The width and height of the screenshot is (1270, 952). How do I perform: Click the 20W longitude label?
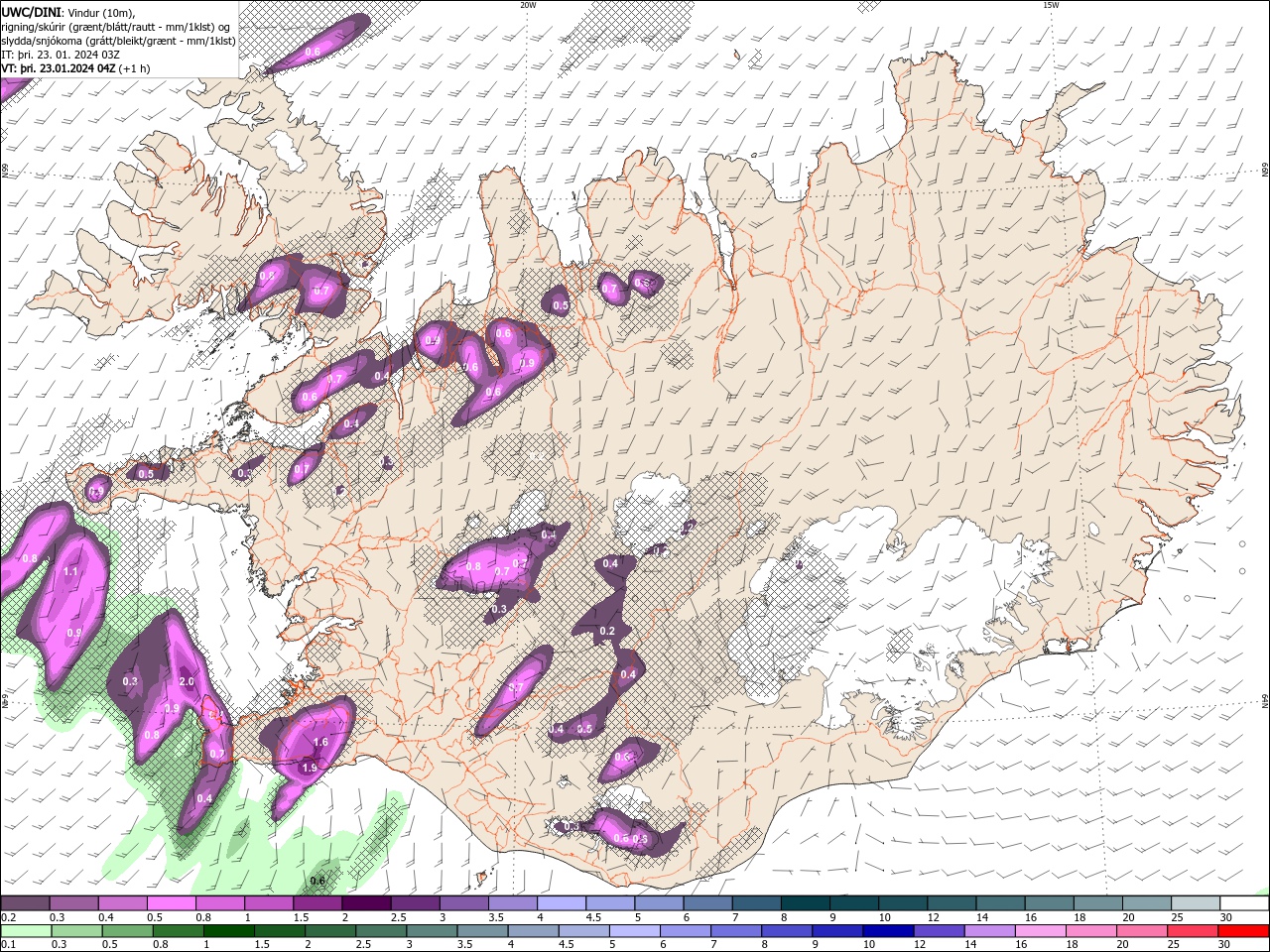(x=528, y=5)
